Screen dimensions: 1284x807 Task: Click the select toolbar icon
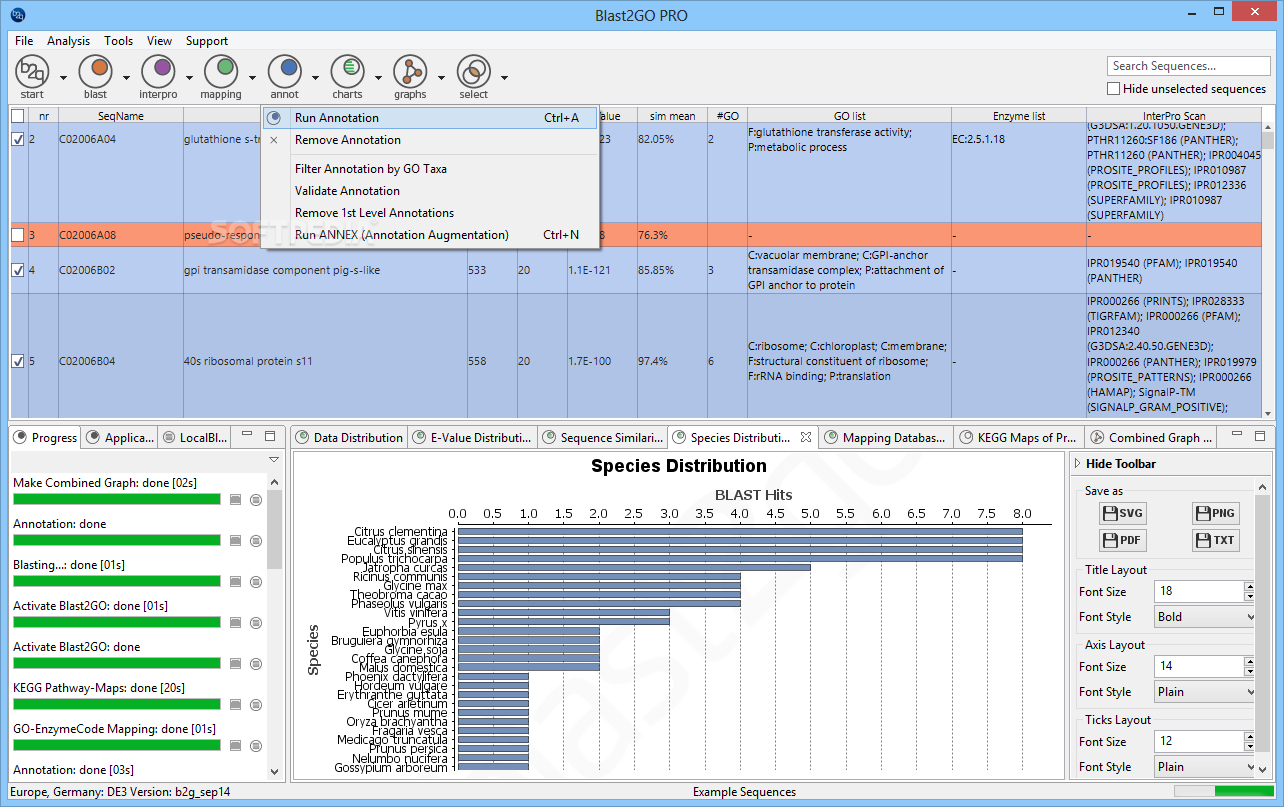474,71
